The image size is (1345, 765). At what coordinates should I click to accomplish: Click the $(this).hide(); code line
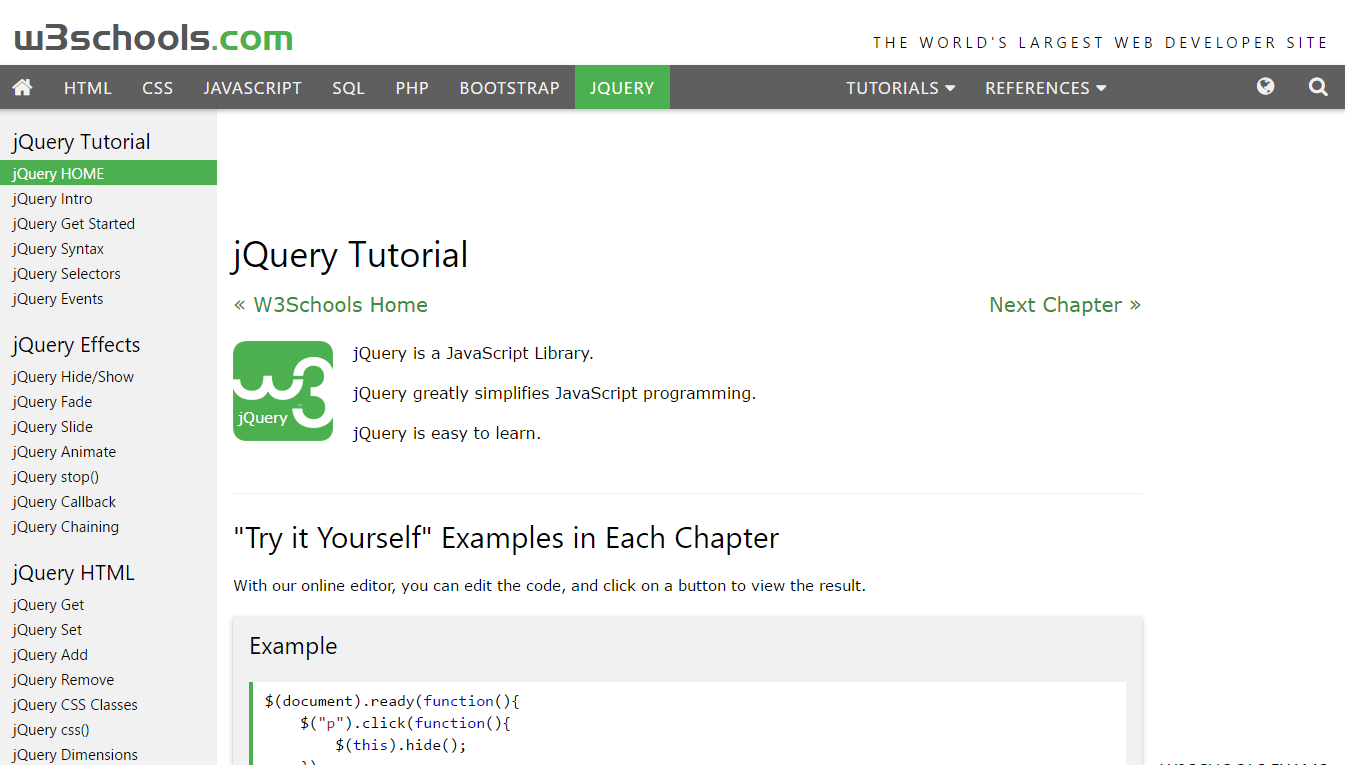[401, 745]
